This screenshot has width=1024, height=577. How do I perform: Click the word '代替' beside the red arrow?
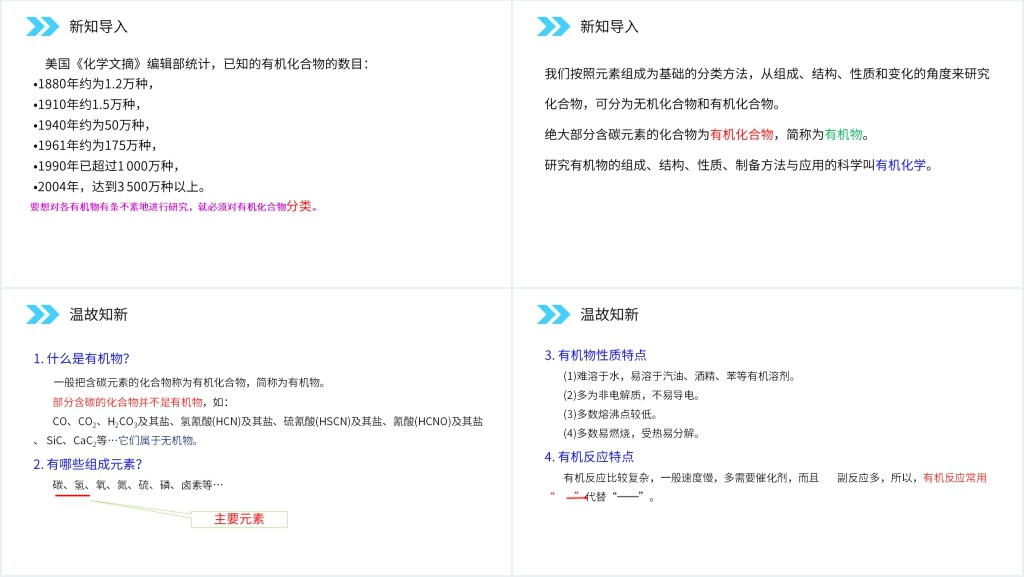coord(596,497)
